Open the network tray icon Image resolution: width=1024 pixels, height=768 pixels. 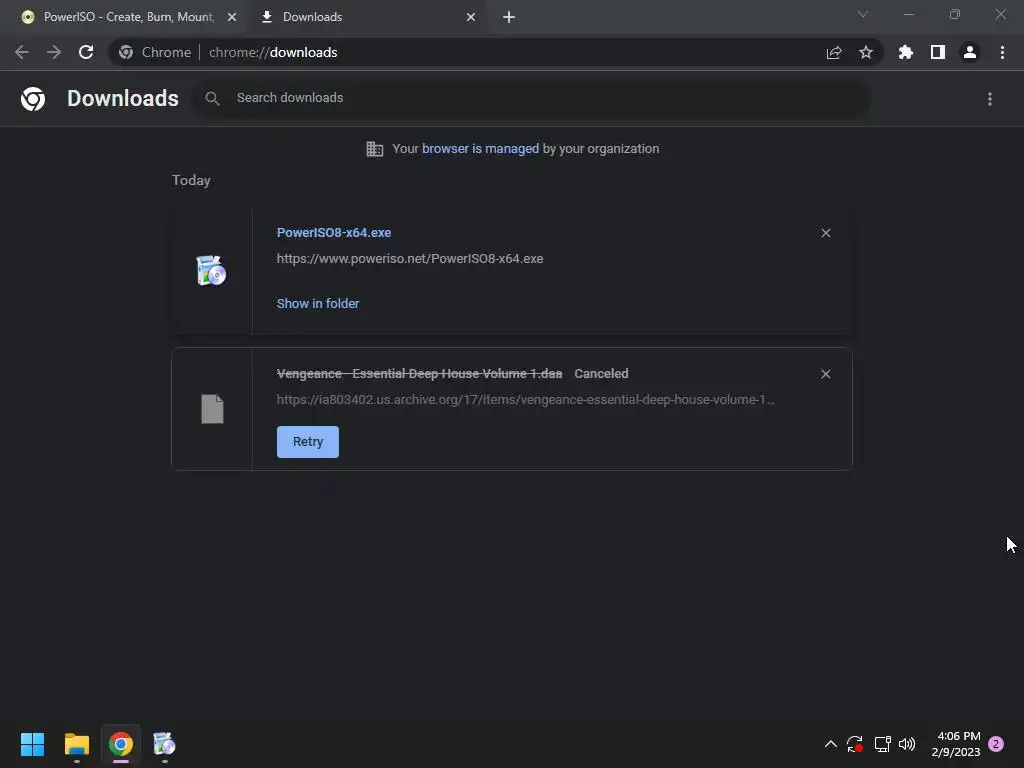882,744
